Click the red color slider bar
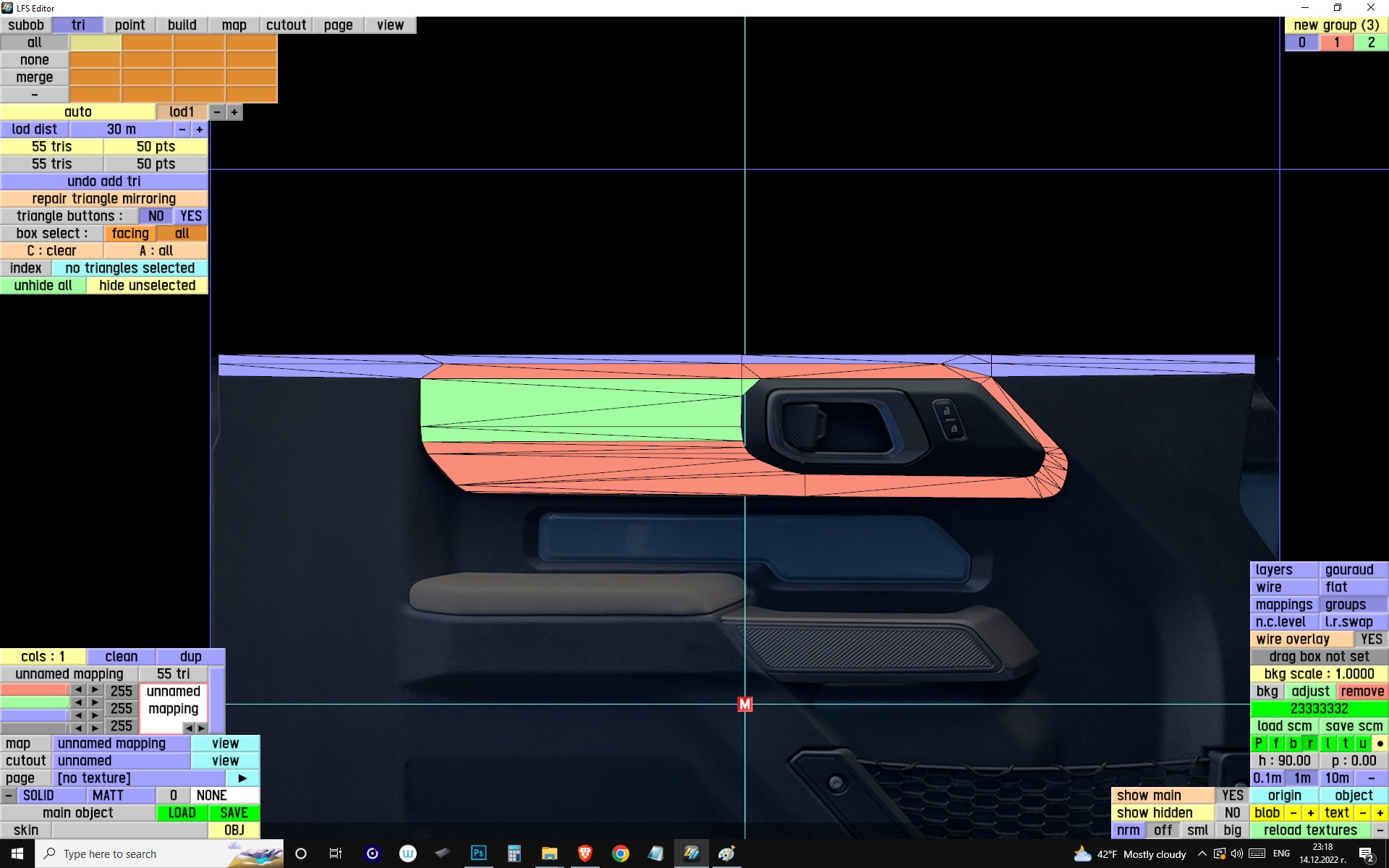Screen dimensions: 1389x868 coord(34,690)
